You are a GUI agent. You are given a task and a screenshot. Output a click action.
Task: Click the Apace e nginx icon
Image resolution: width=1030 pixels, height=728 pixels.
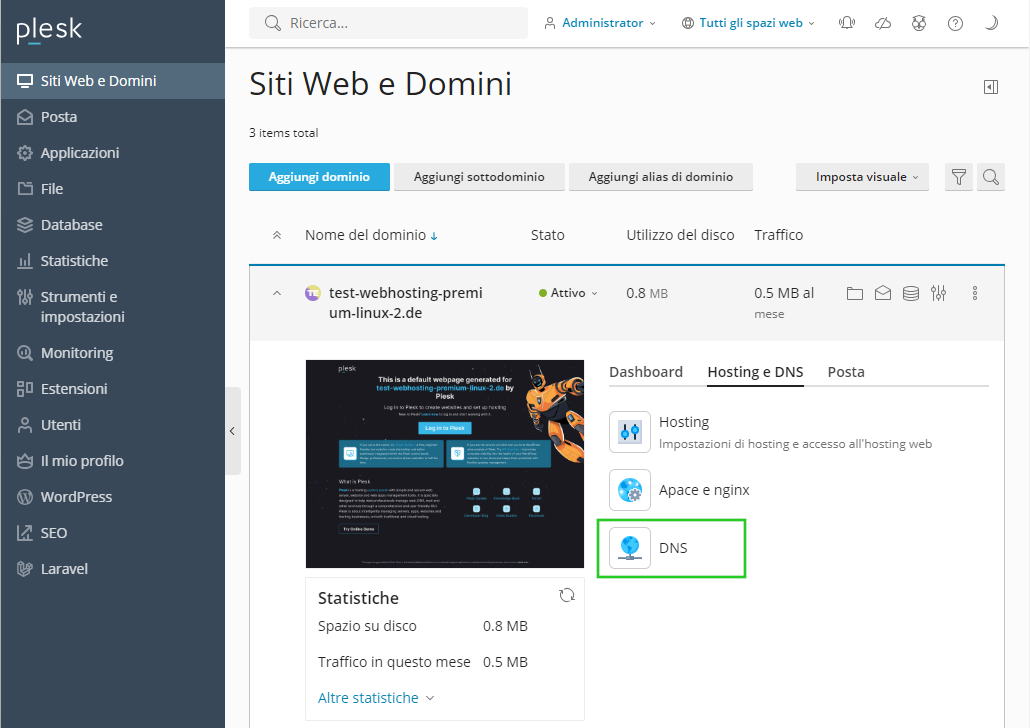click(630, 490)
